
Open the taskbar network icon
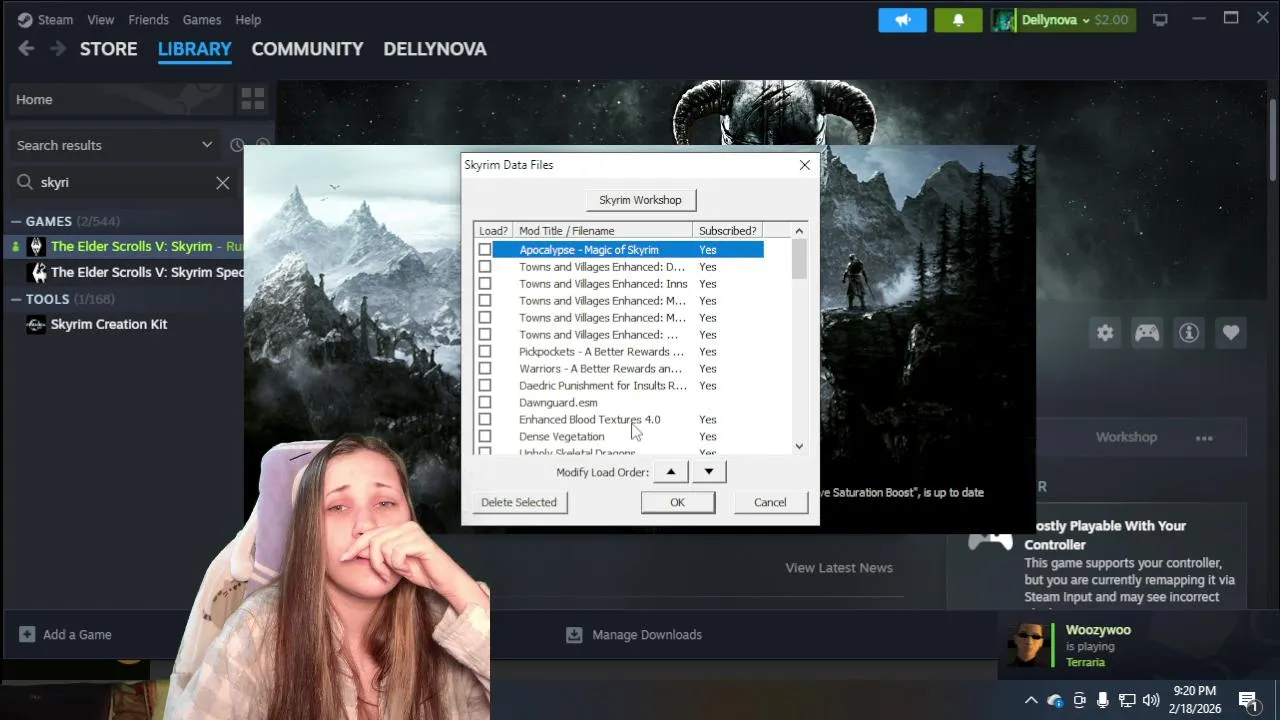(1127, 700)
